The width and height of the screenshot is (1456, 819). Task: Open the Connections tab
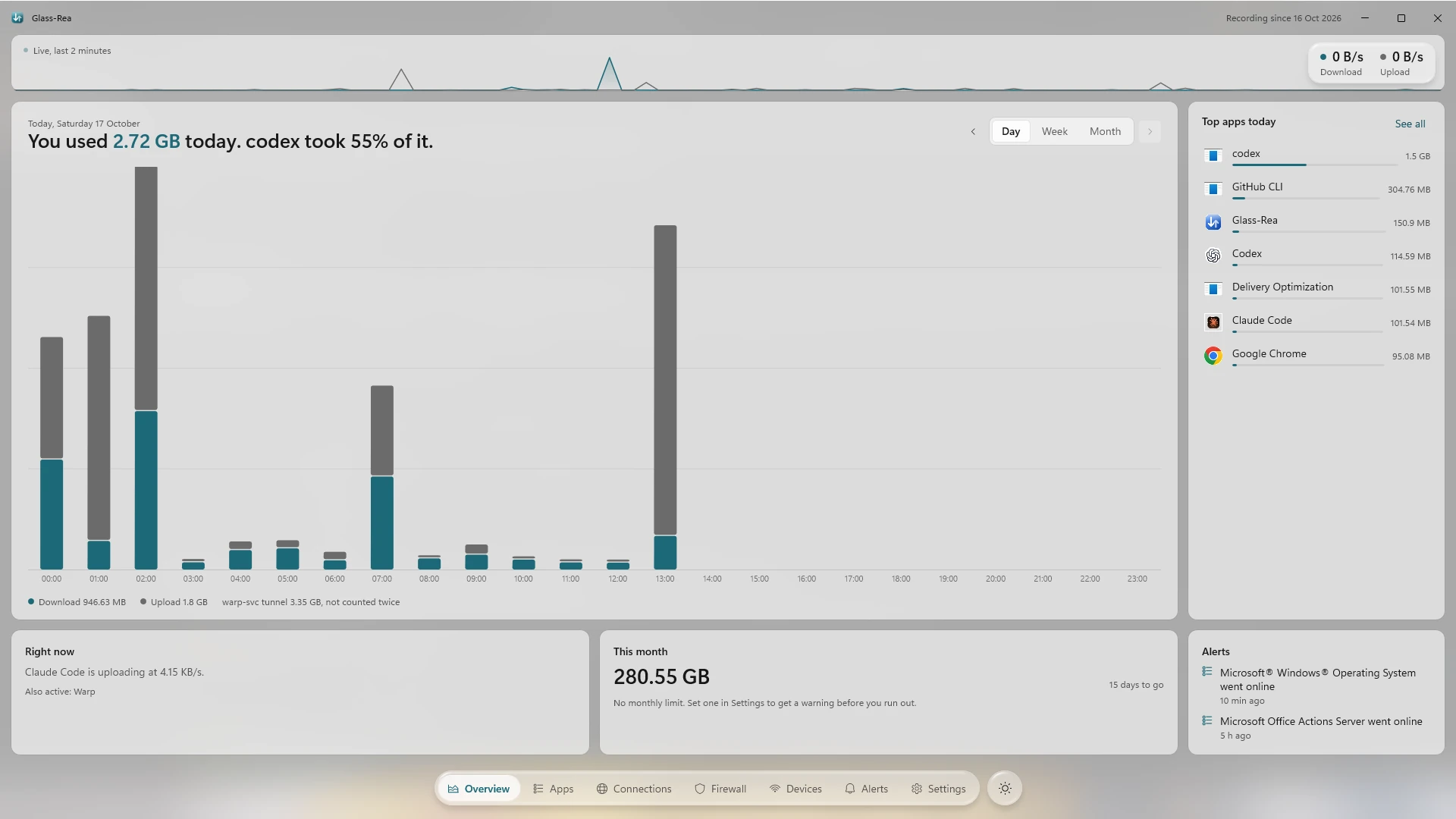tap(634, 789)
